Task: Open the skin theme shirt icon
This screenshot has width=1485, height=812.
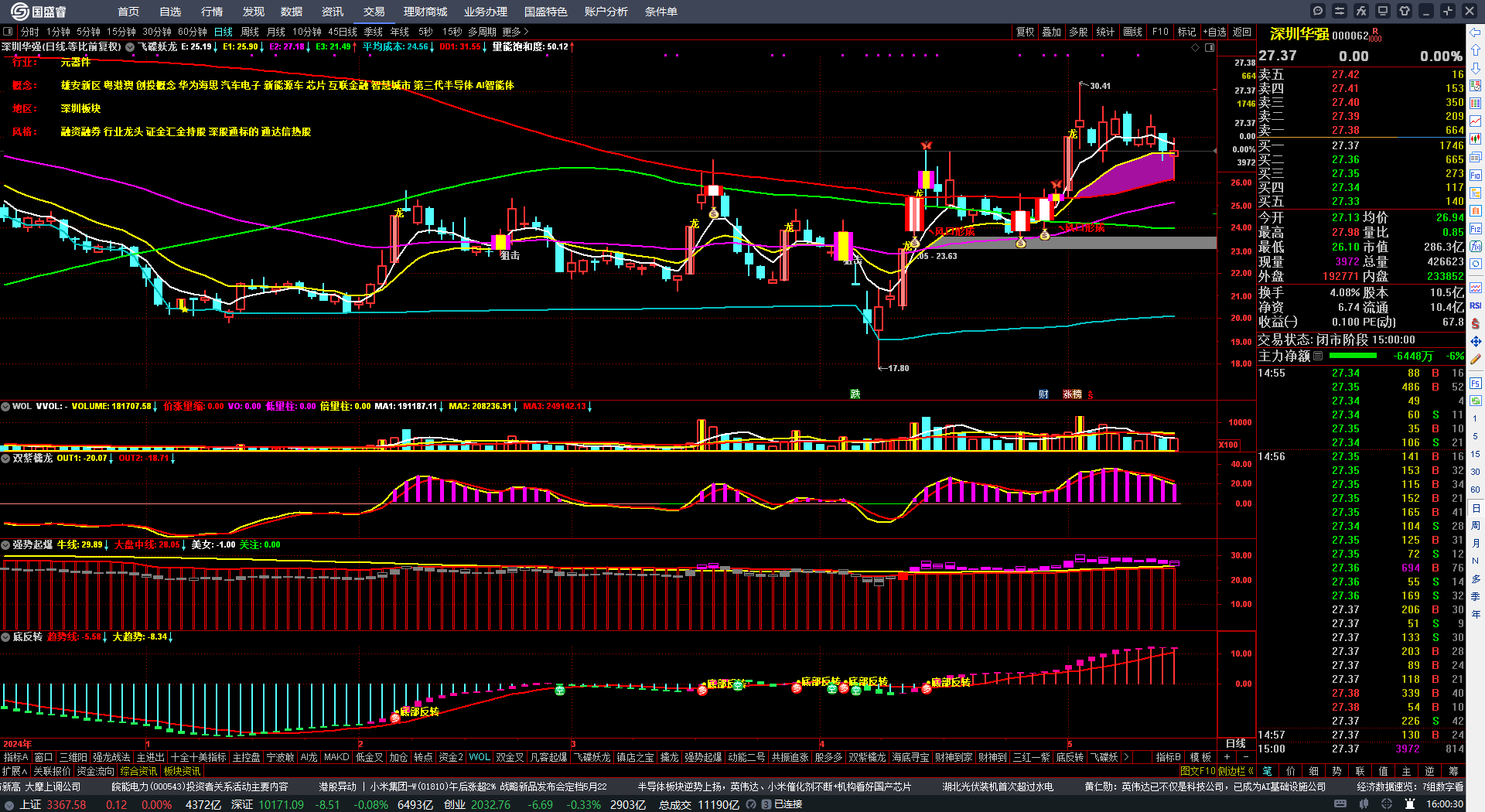Action: [1405, 11]
